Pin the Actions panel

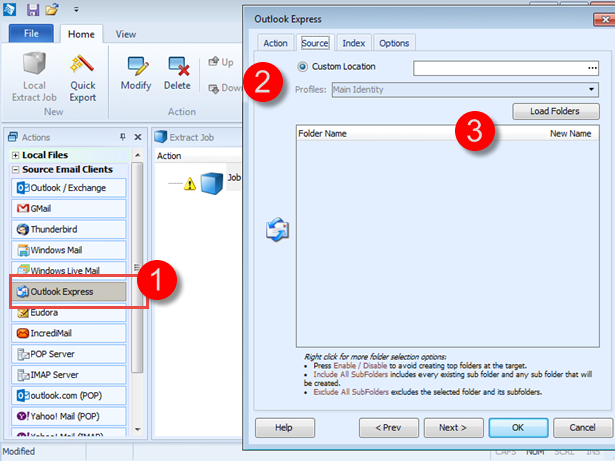tap(123, 137)
